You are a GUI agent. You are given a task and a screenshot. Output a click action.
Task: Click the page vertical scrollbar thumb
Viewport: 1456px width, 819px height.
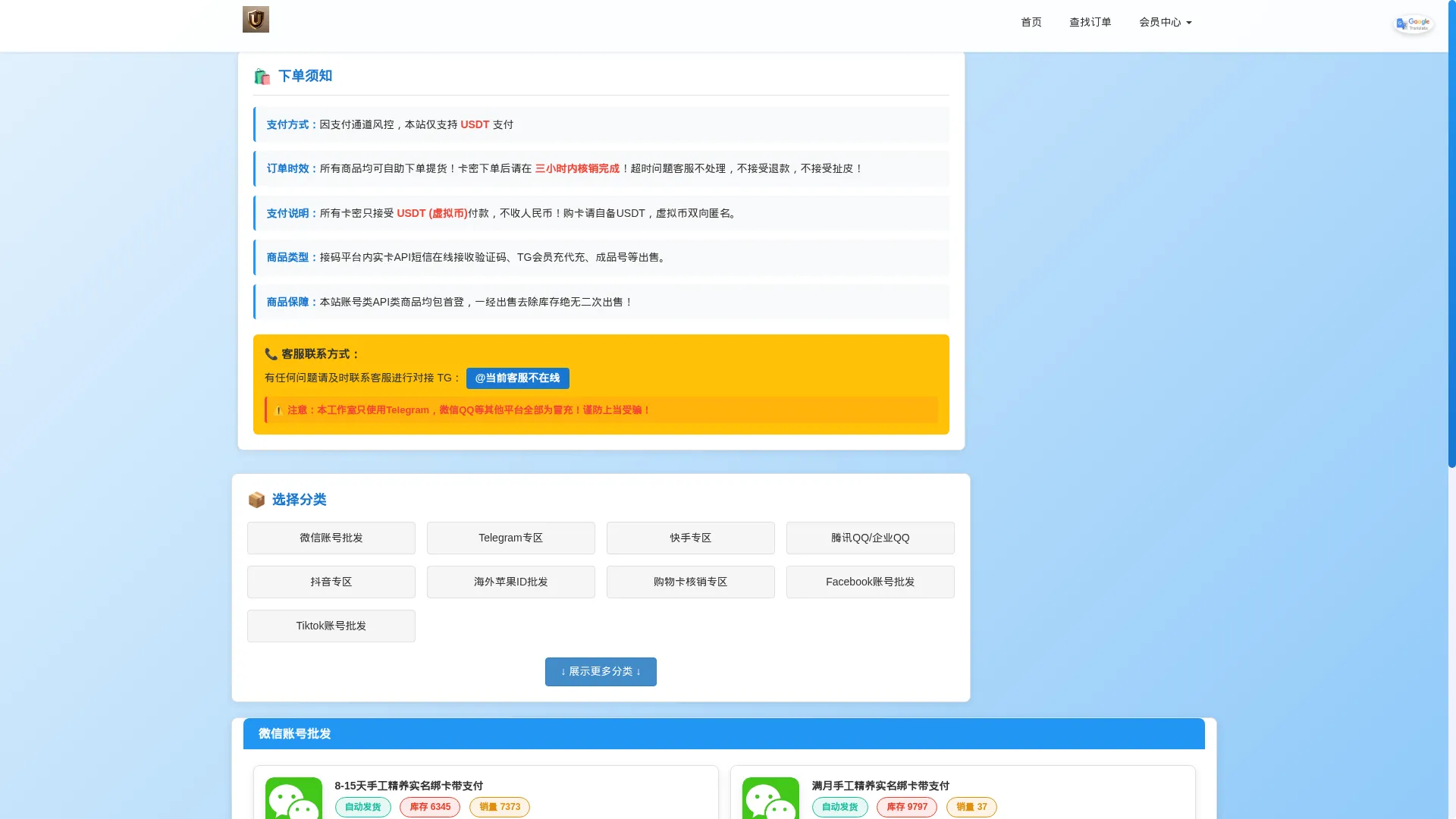pyautogui.click(x=1452, y=235)
